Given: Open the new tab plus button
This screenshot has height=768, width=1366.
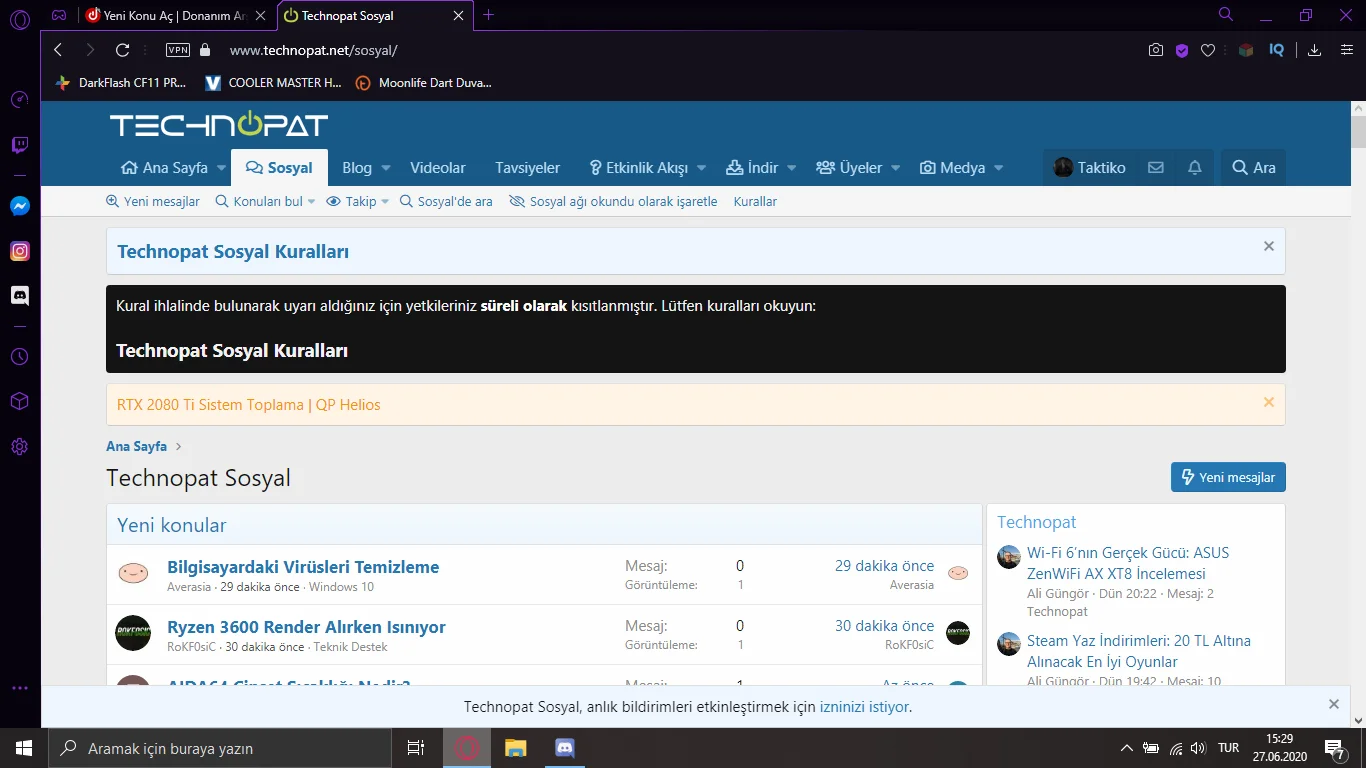Looking at the screenshot, I should point(488,15).
